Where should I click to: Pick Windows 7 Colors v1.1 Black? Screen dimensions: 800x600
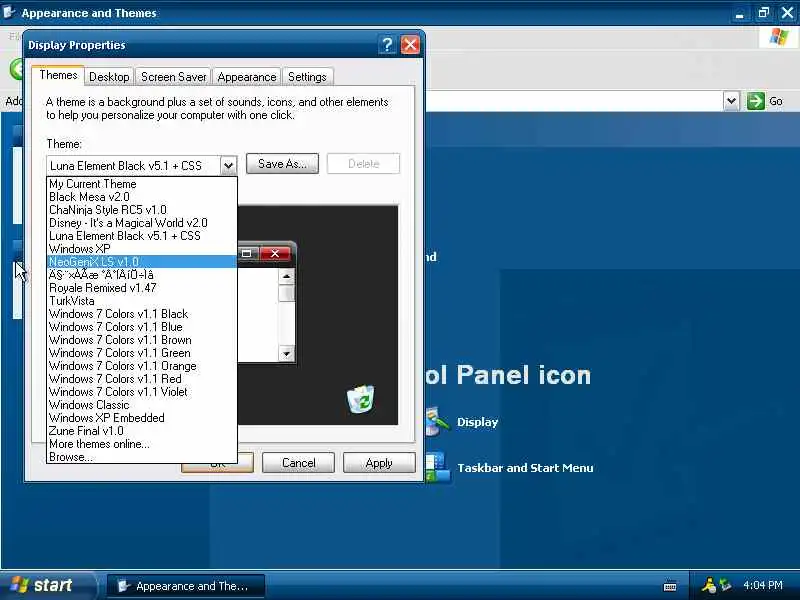click(x=142, y=314)
